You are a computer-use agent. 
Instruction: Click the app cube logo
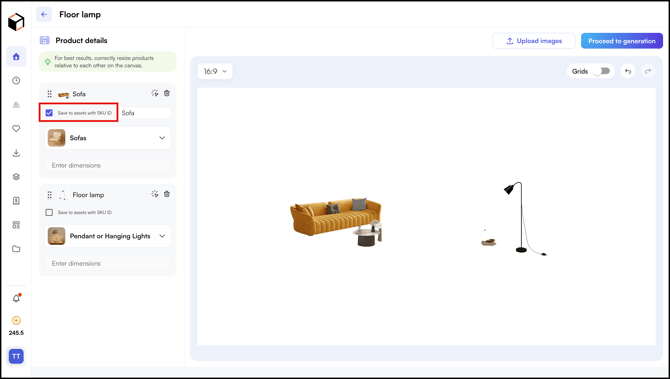(16, 22)
